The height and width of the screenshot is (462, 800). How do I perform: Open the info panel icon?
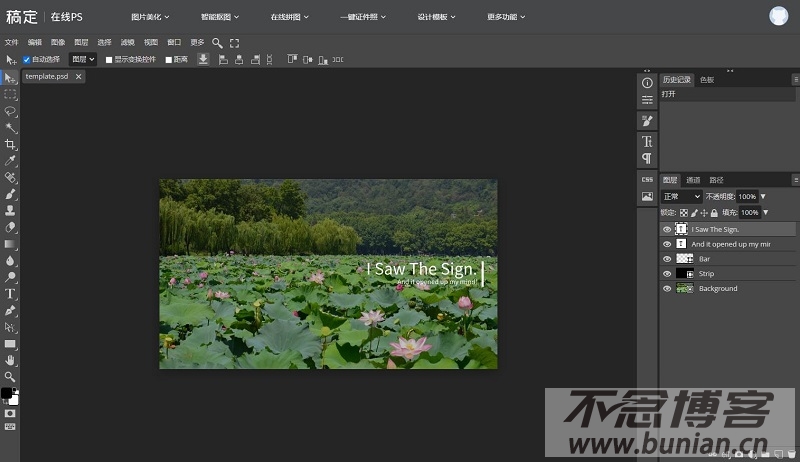[647, 82]
